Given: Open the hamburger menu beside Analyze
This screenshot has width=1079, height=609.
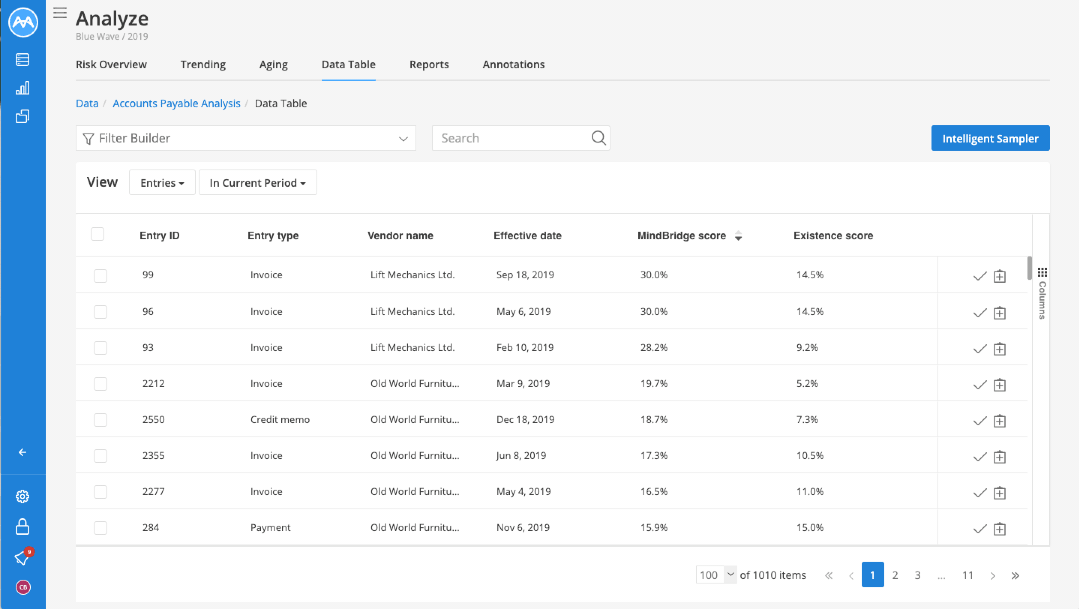Looking at the screenshot, I should point(60,12).
